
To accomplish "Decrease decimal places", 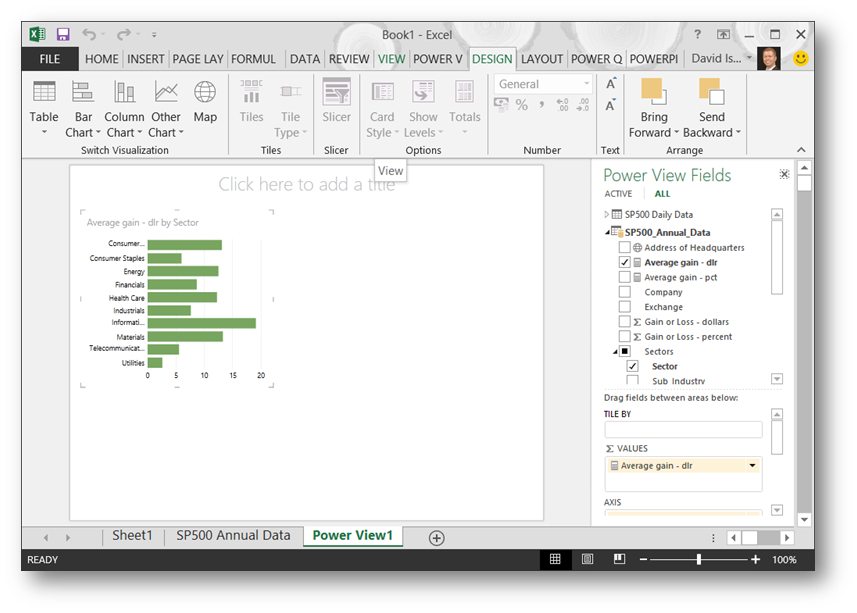I will coord(583,105).
